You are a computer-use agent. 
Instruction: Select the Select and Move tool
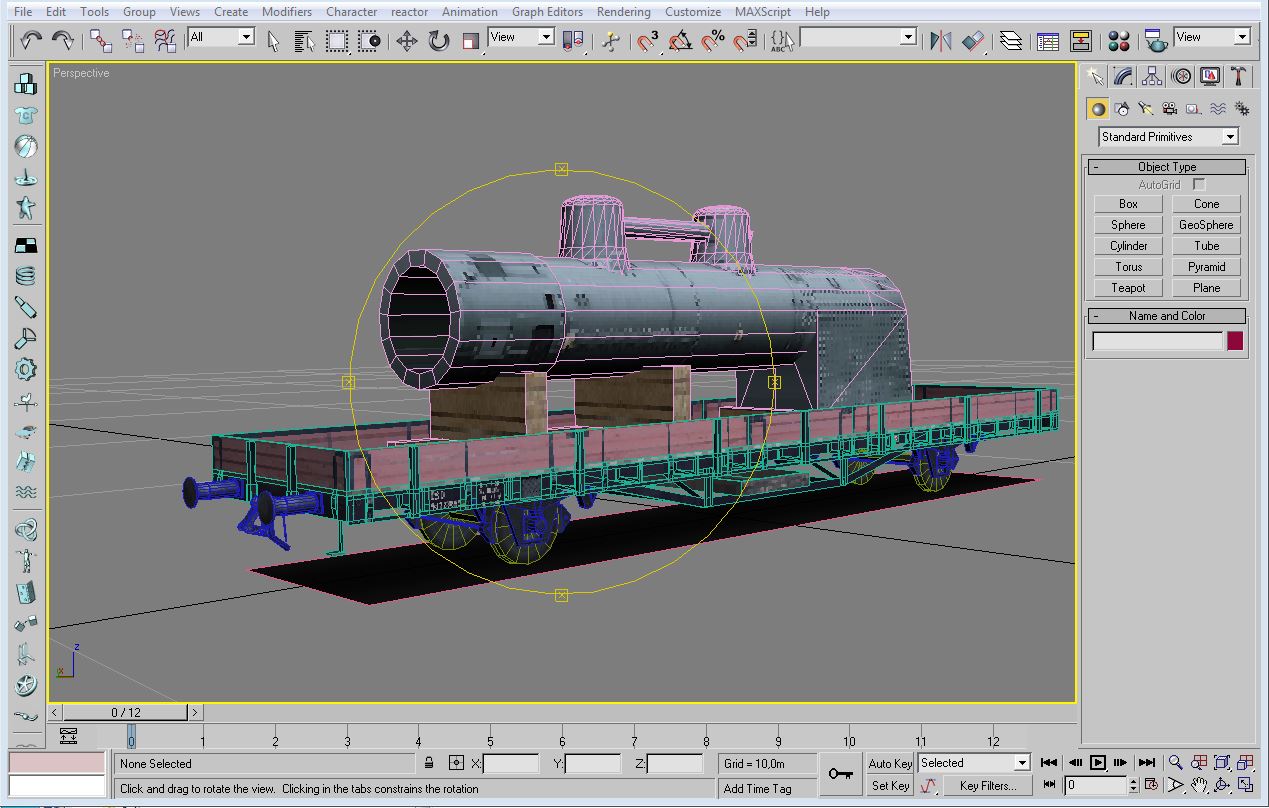pos(406,40)
